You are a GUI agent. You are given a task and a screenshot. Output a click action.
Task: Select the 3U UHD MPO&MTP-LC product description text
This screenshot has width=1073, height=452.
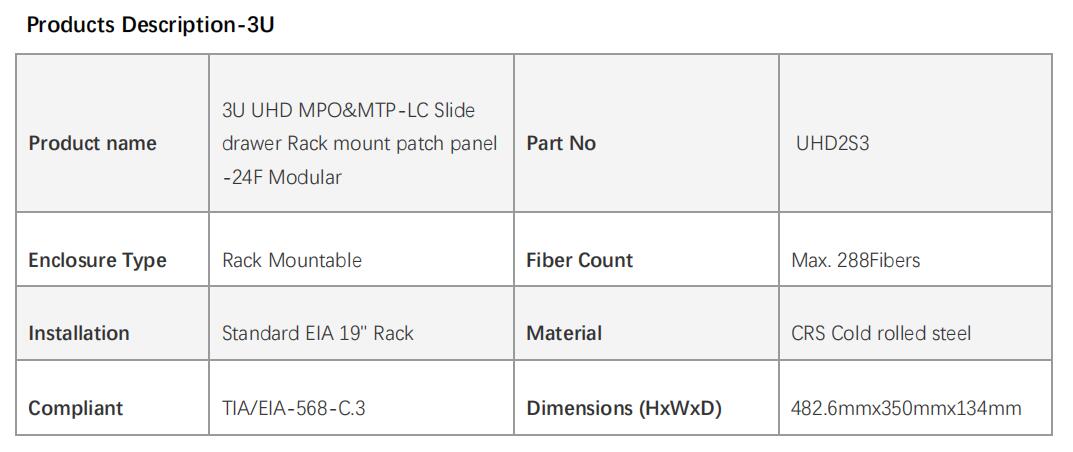point(360,143)
